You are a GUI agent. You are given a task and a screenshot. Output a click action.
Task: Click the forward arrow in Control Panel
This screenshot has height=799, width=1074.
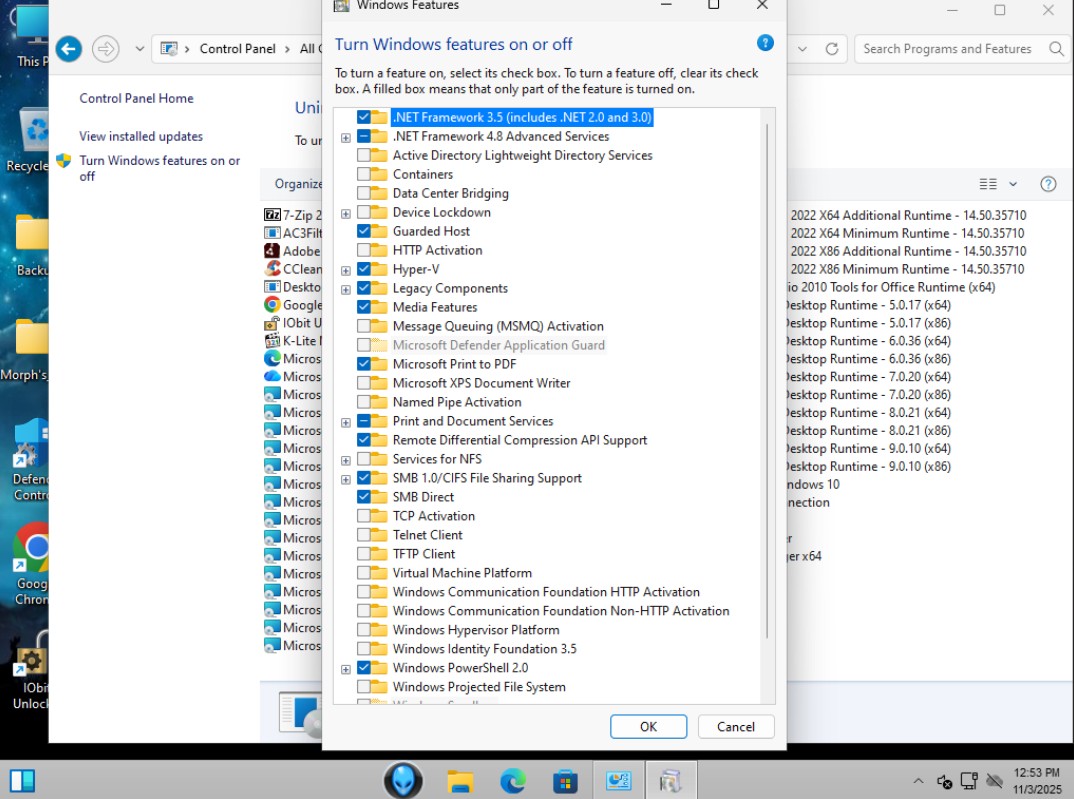[105, 49]
